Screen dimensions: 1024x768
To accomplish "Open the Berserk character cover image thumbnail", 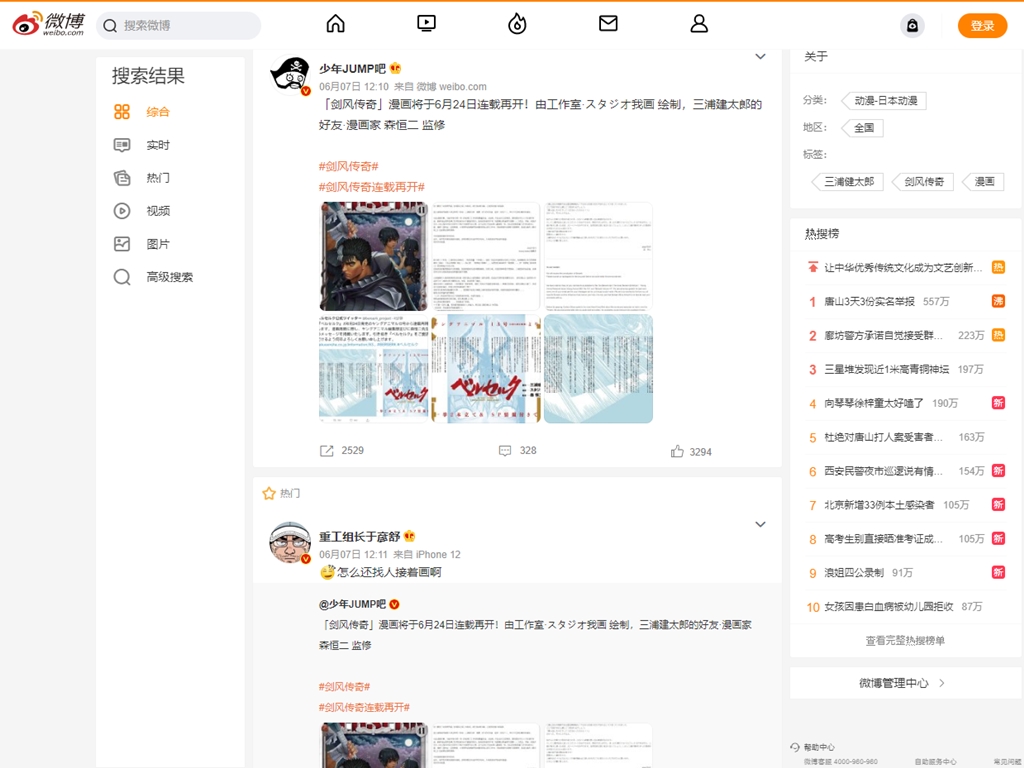I will coord(374,256).
